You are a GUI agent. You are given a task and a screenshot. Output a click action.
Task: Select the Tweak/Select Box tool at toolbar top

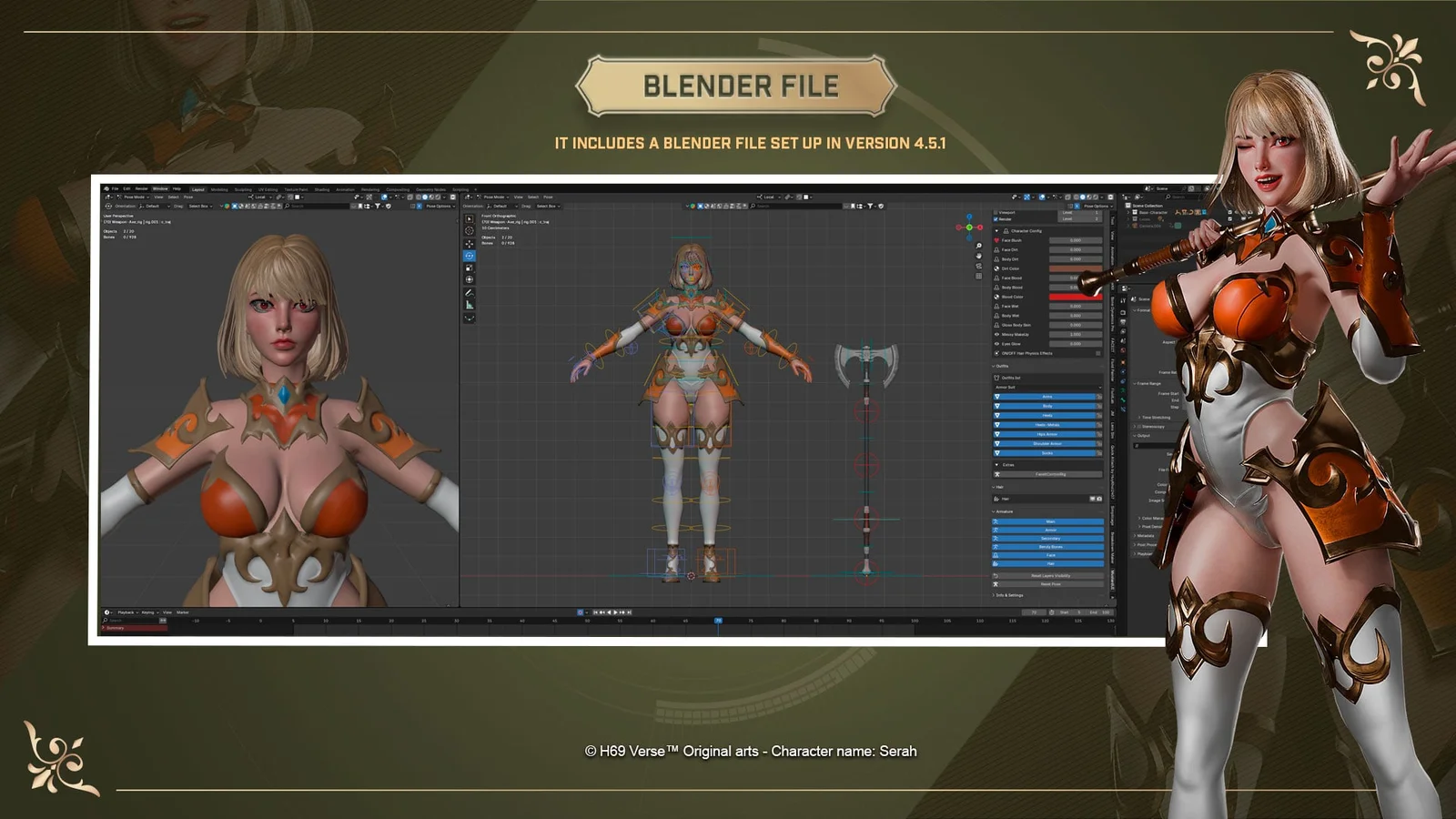coord(470,219)
